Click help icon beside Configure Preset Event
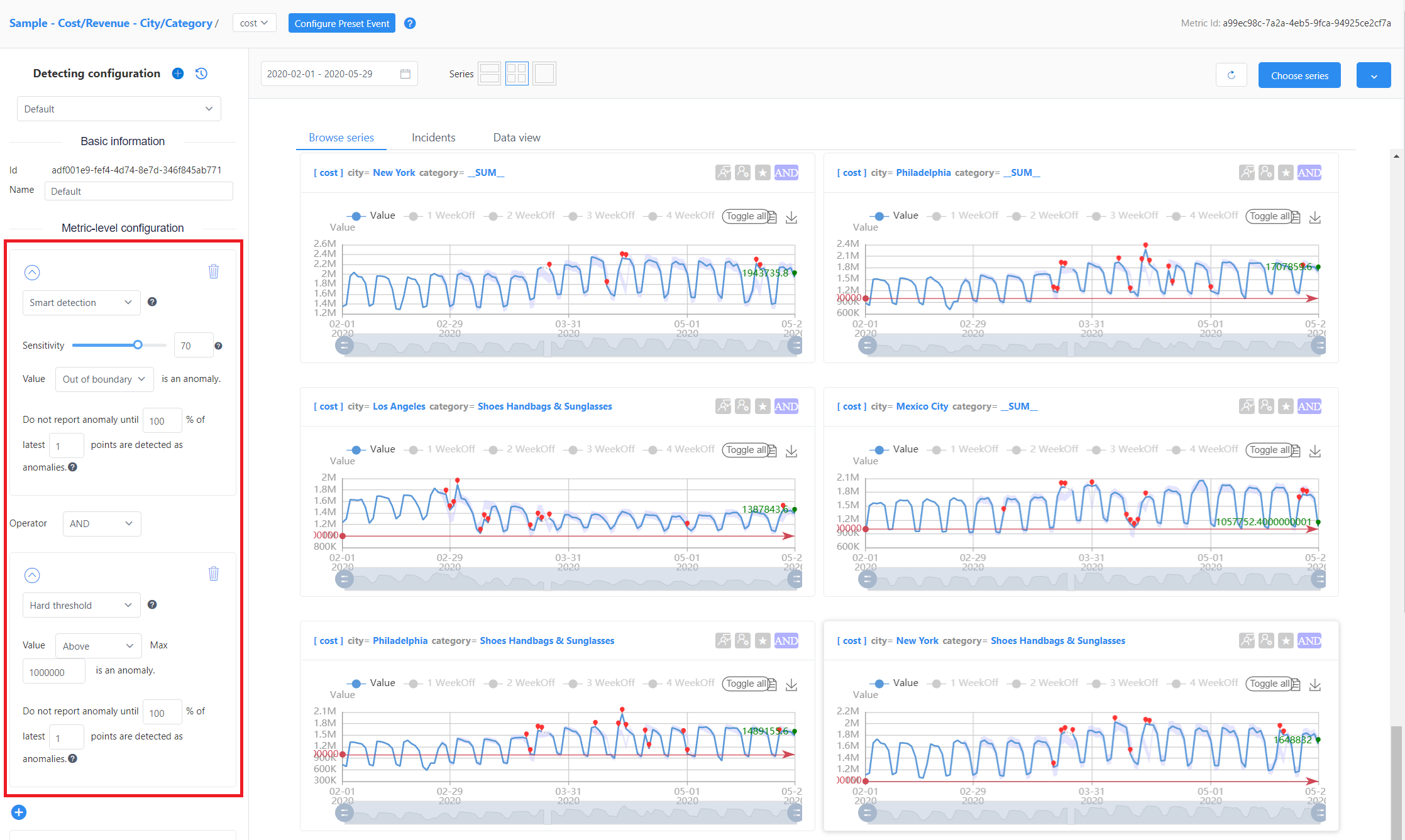Image resolution: width=1405 pixels, height=840 pixels. [x=410, y=23]
